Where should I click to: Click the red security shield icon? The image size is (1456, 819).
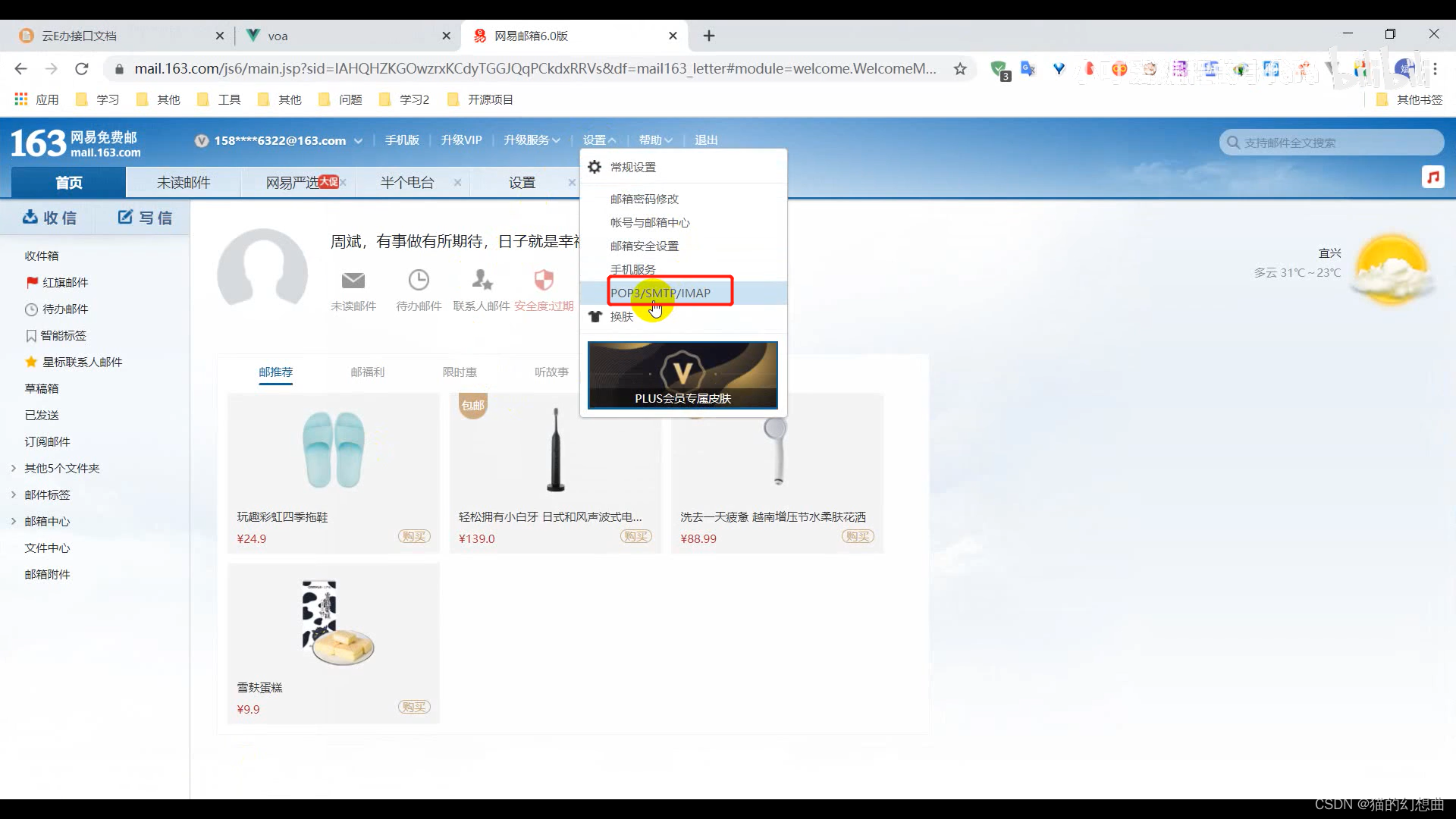(x=544, y=281)
